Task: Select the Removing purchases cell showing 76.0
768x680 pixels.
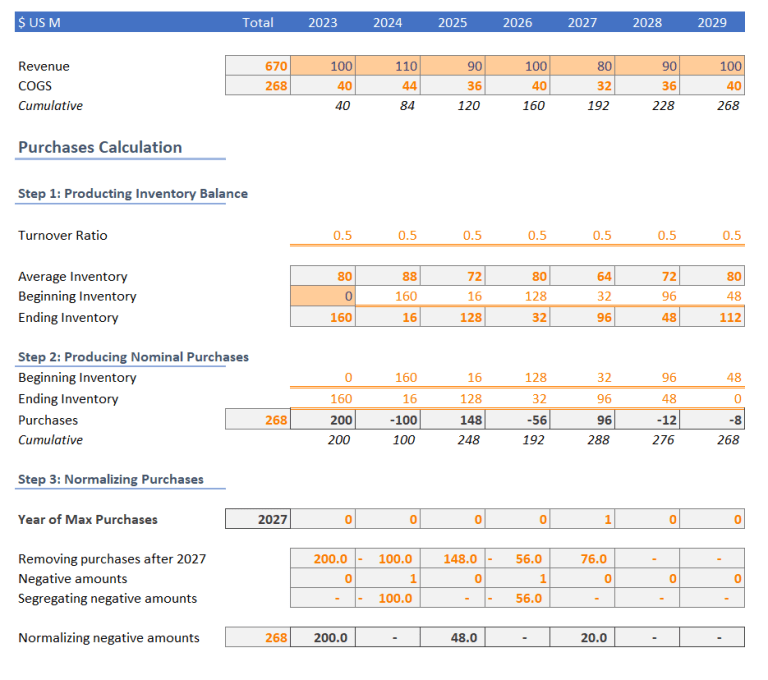Action: tap(582, 559)
